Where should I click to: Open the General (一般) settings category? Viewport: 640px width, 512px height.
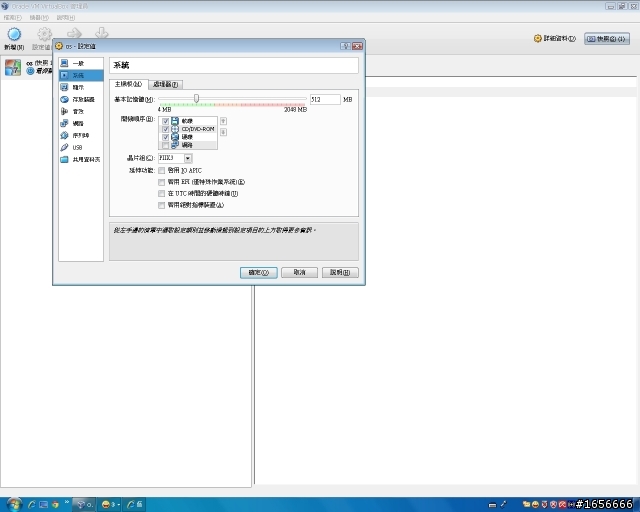[x=81, y=63]
